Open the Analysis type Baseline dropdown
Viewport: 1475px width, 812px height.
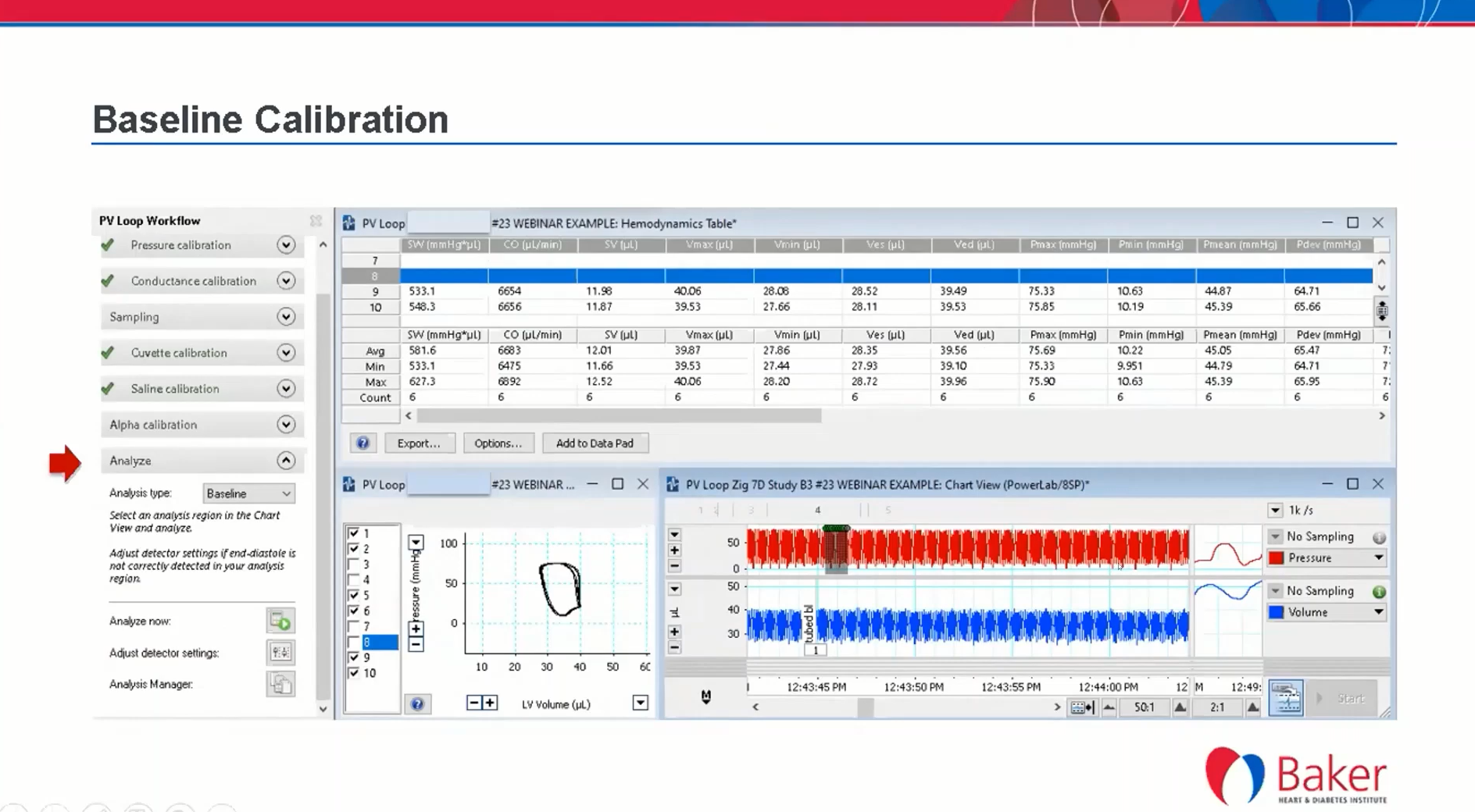coord(248,493)
